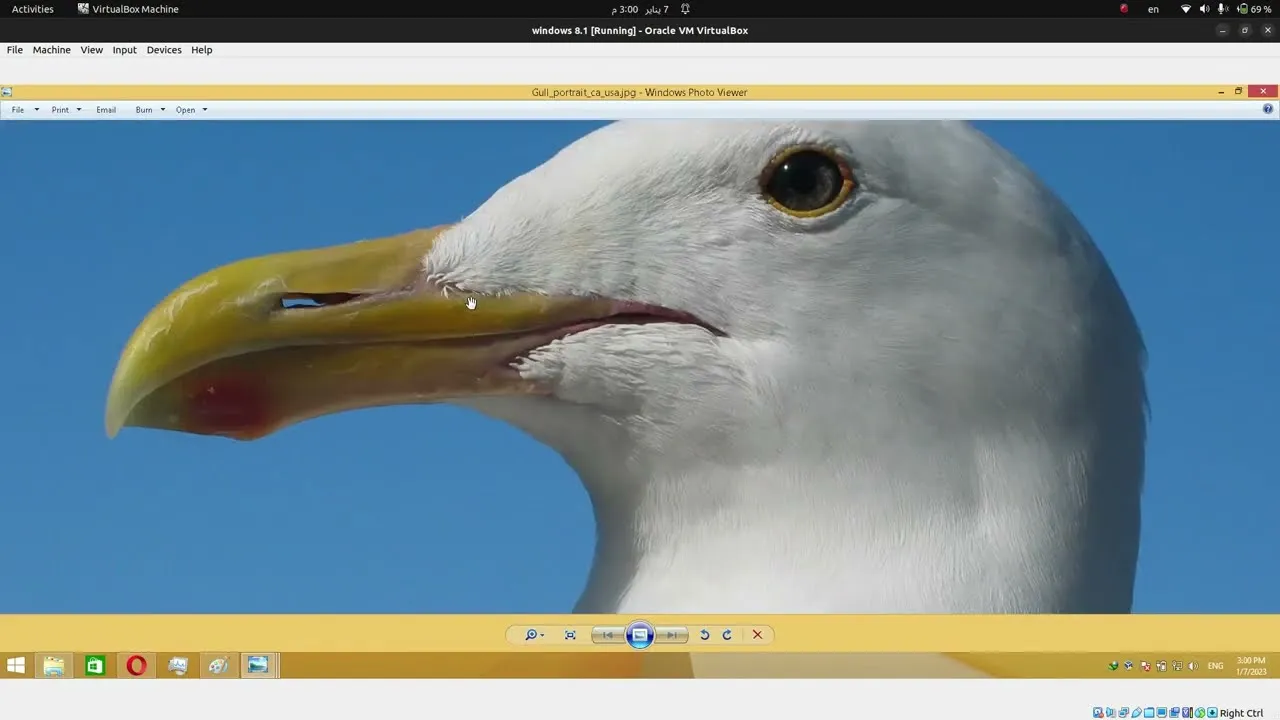Click the taskbar clock showing 3:00 PM

pyautogui.click(x=1251, y=665)
